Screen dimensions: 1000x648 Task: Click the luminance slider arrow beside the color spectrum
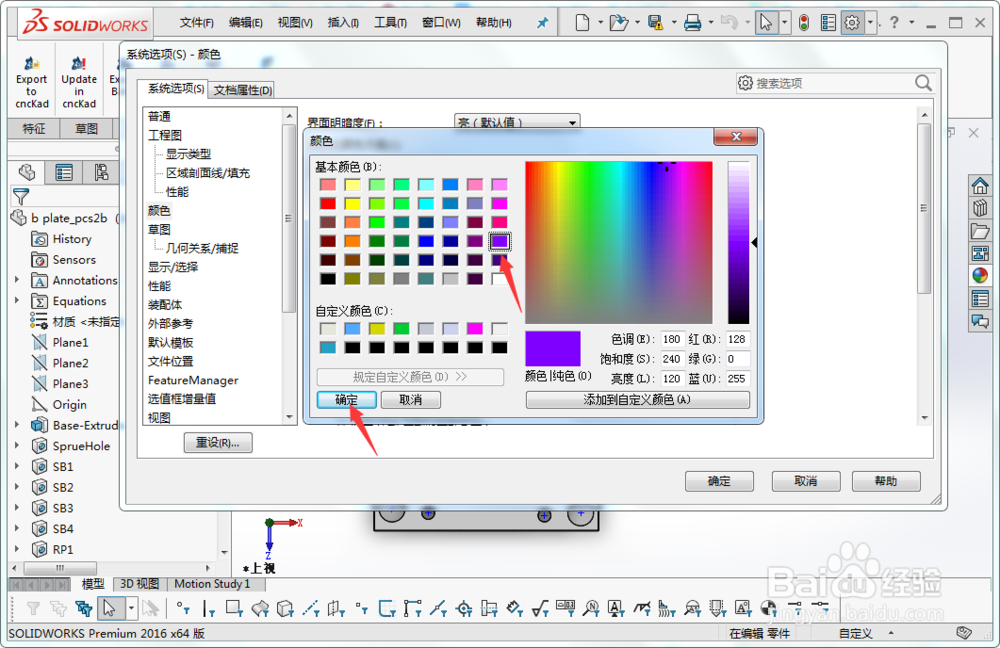click(x=754, y=242)
